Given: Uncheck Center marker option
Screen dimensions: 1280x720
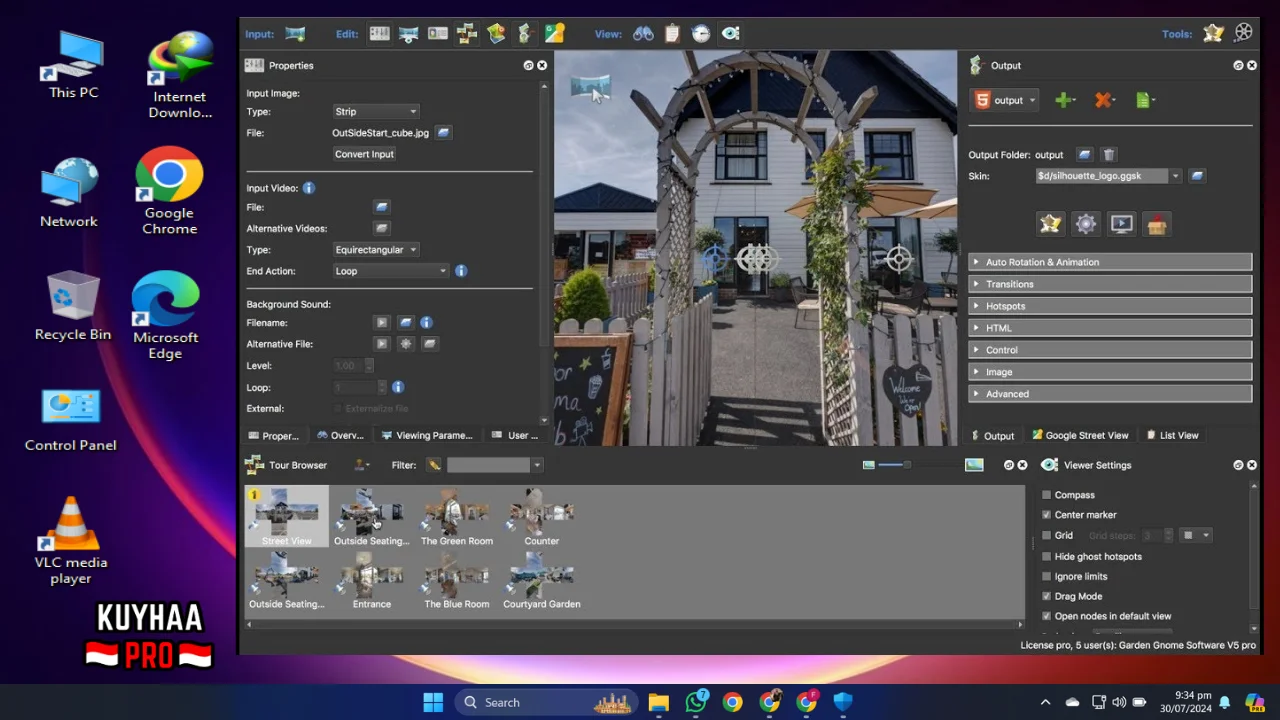Looking at the screenshot, I should [1047, 515].
